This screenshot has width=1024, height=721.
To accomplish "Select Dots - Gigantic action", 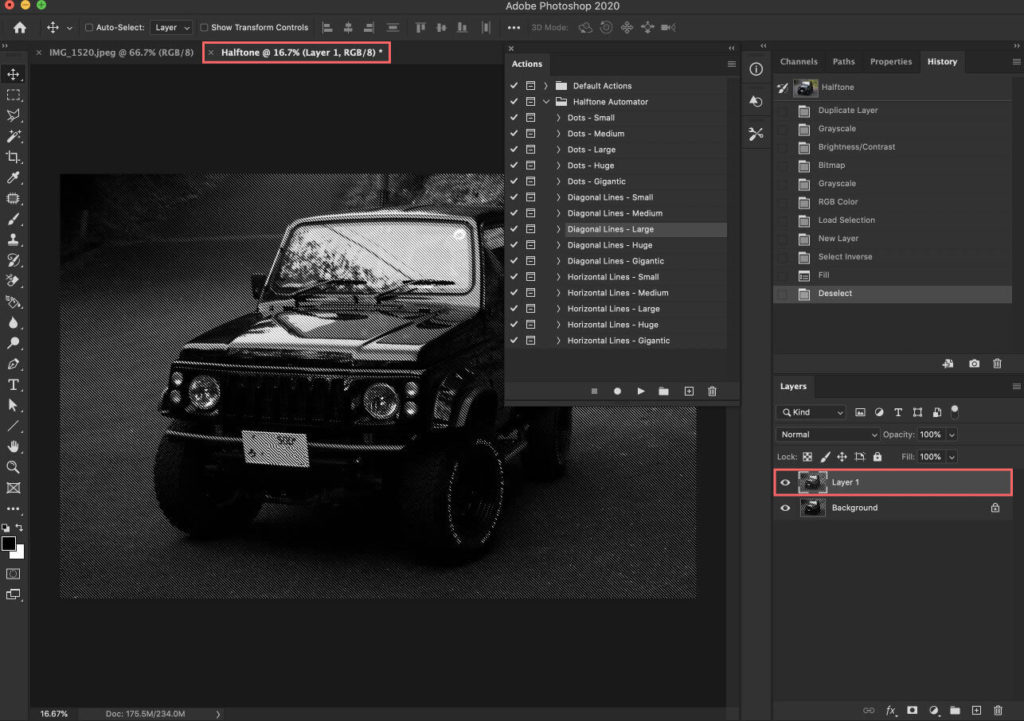I will coord(596,182).
